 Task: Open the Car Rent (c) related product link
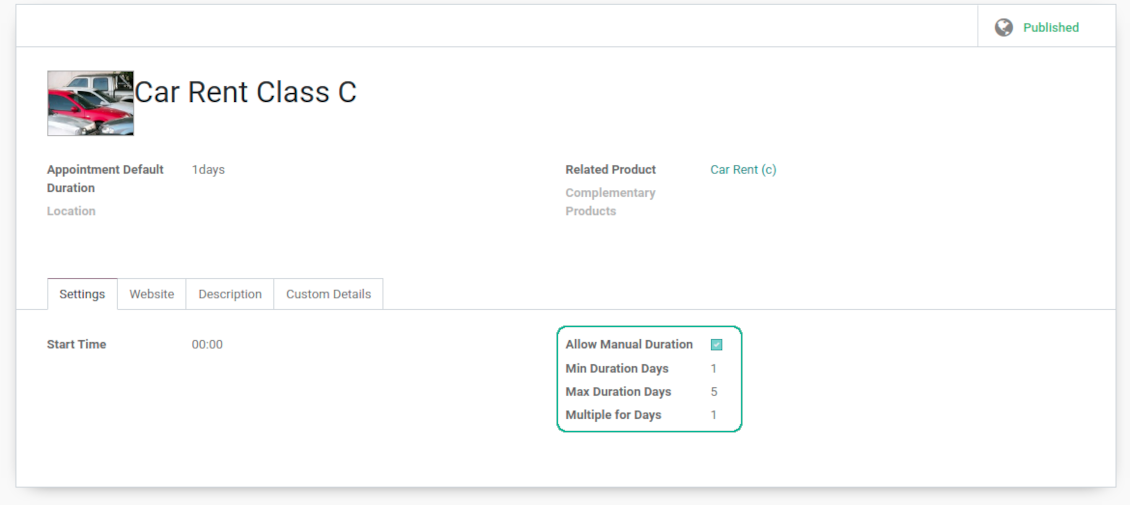click(743, 170)
